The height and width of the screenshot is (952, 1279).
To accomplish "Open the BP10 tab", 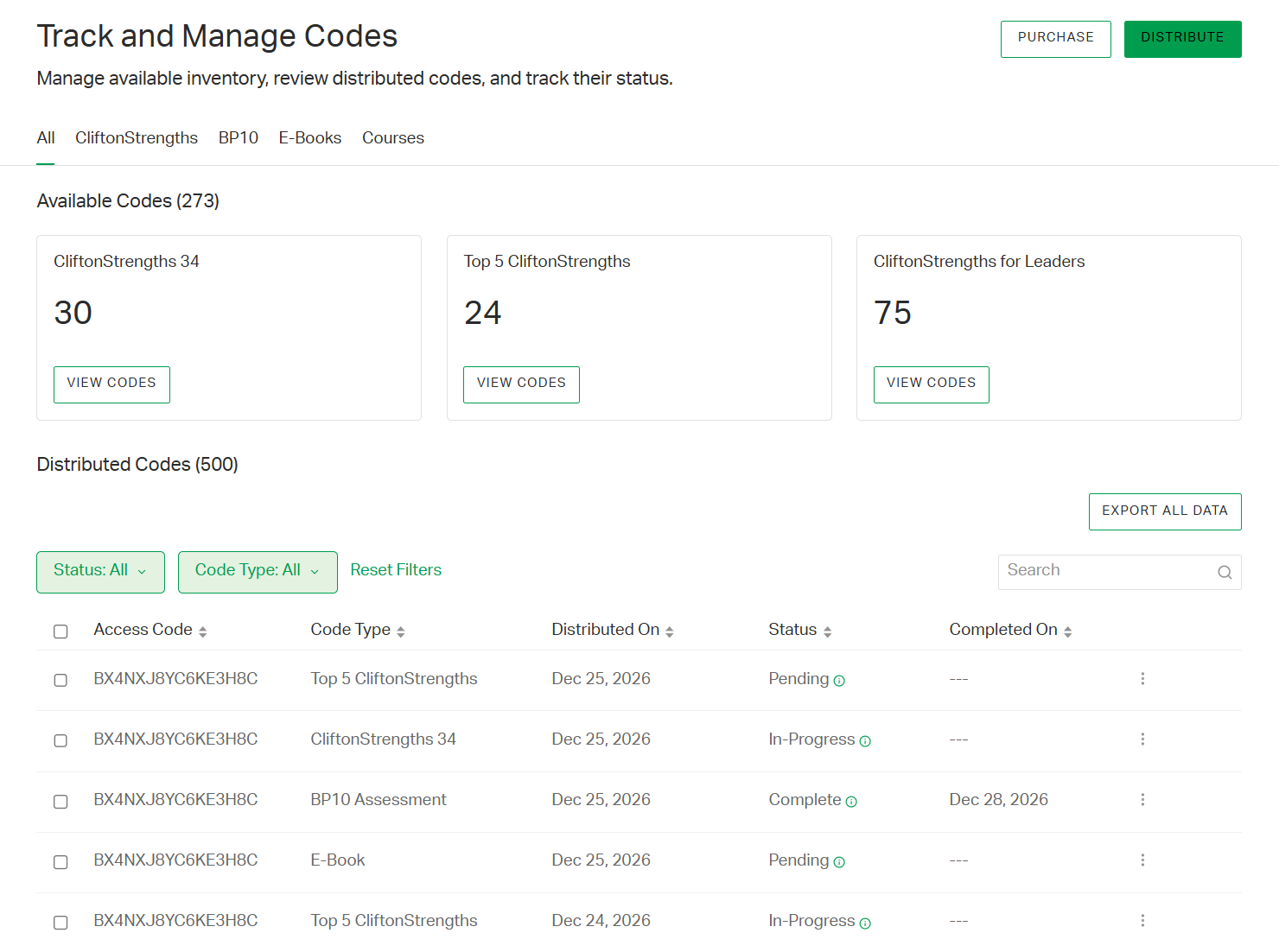I will [239, 138].
